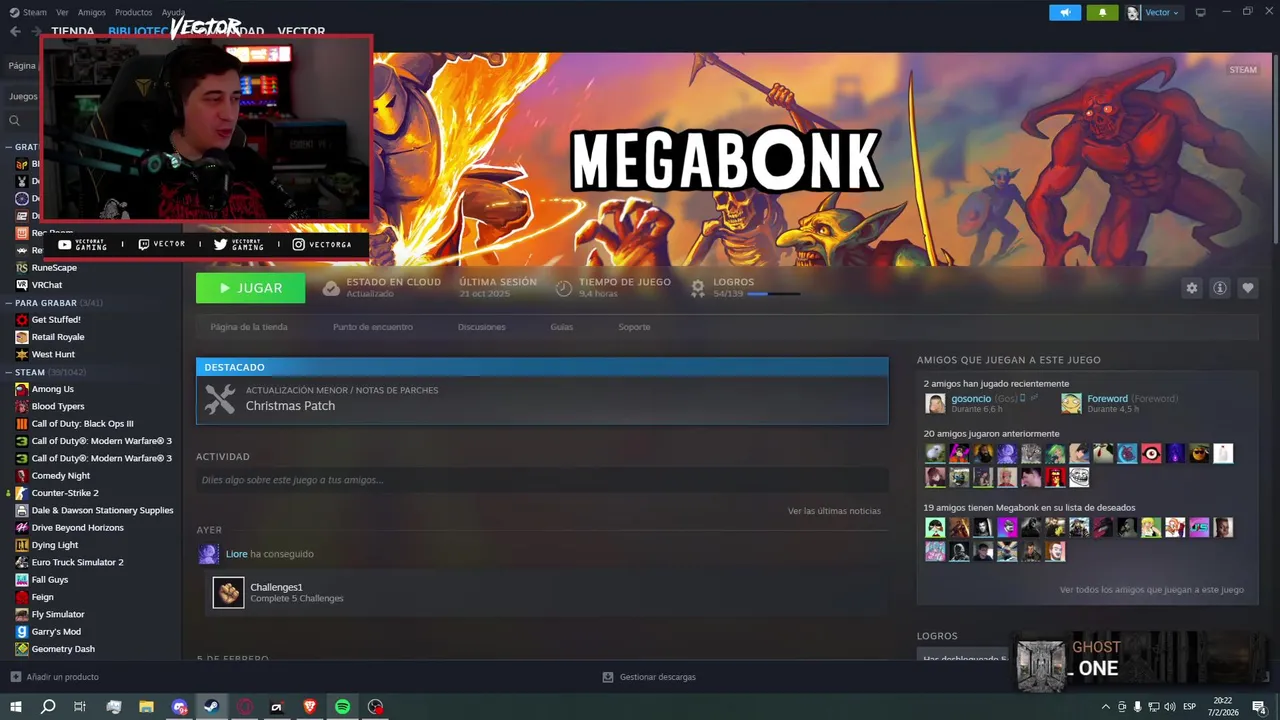This screenshot has height=720, width=1280.
Task: Click the green JUGAR button
Action: click(x=251, y=288)
